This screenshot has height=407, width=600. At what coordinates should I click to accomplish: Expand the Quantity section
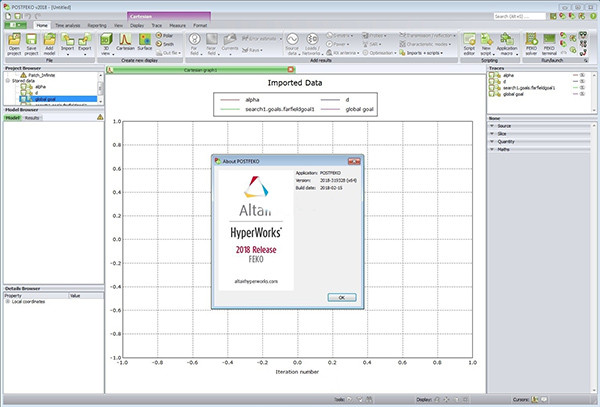pos(492,140)
